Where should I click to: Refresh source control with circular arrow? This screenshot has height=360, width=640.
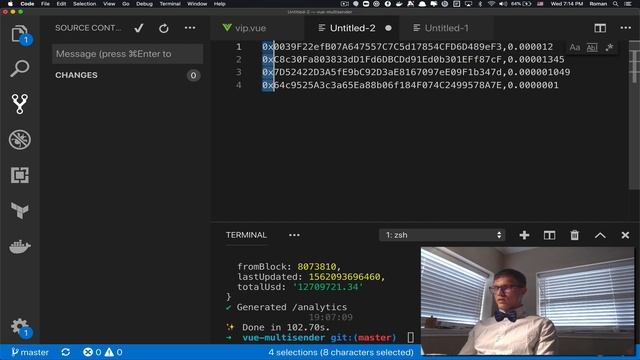[x=164, y=28]
